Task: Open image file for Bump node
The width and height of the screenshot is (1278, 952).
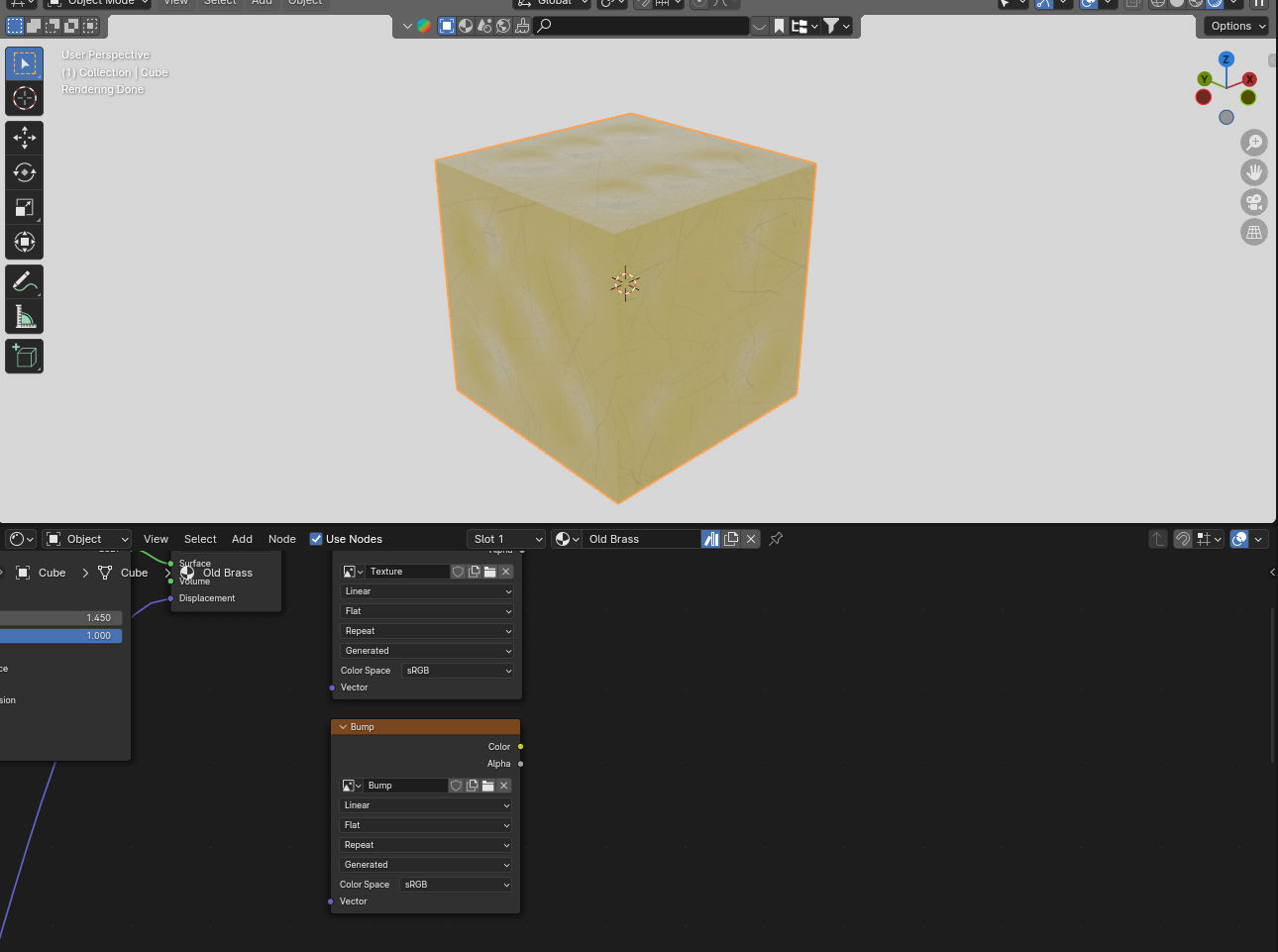Action: [487, 786]
